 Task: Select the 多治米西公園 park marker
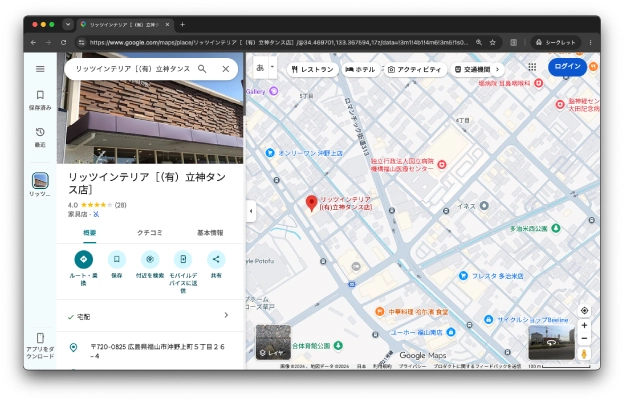(x=556, y=228)
